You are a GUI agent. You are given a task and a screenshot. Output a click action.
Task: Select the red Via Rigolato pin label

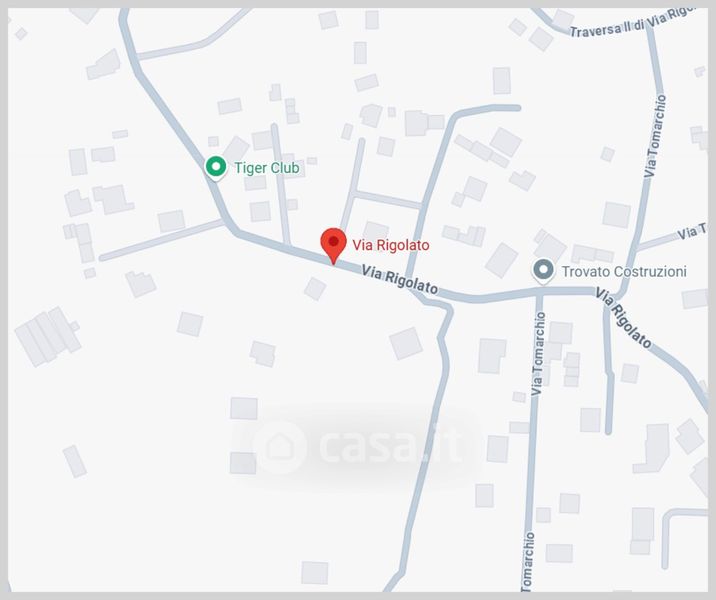390,245
